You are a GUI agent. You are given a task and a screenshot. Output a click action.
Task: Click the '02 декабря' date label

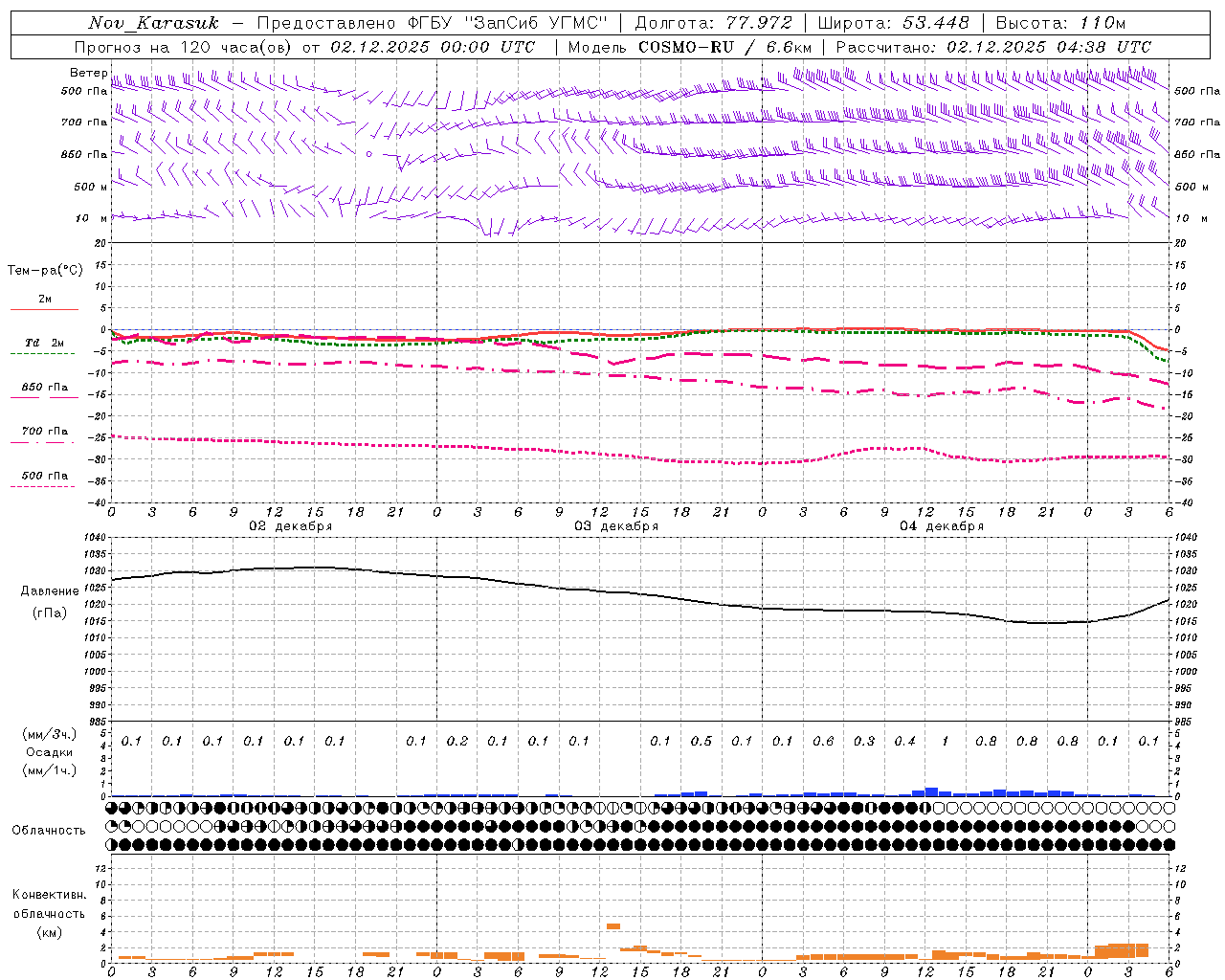click(291, 526)
